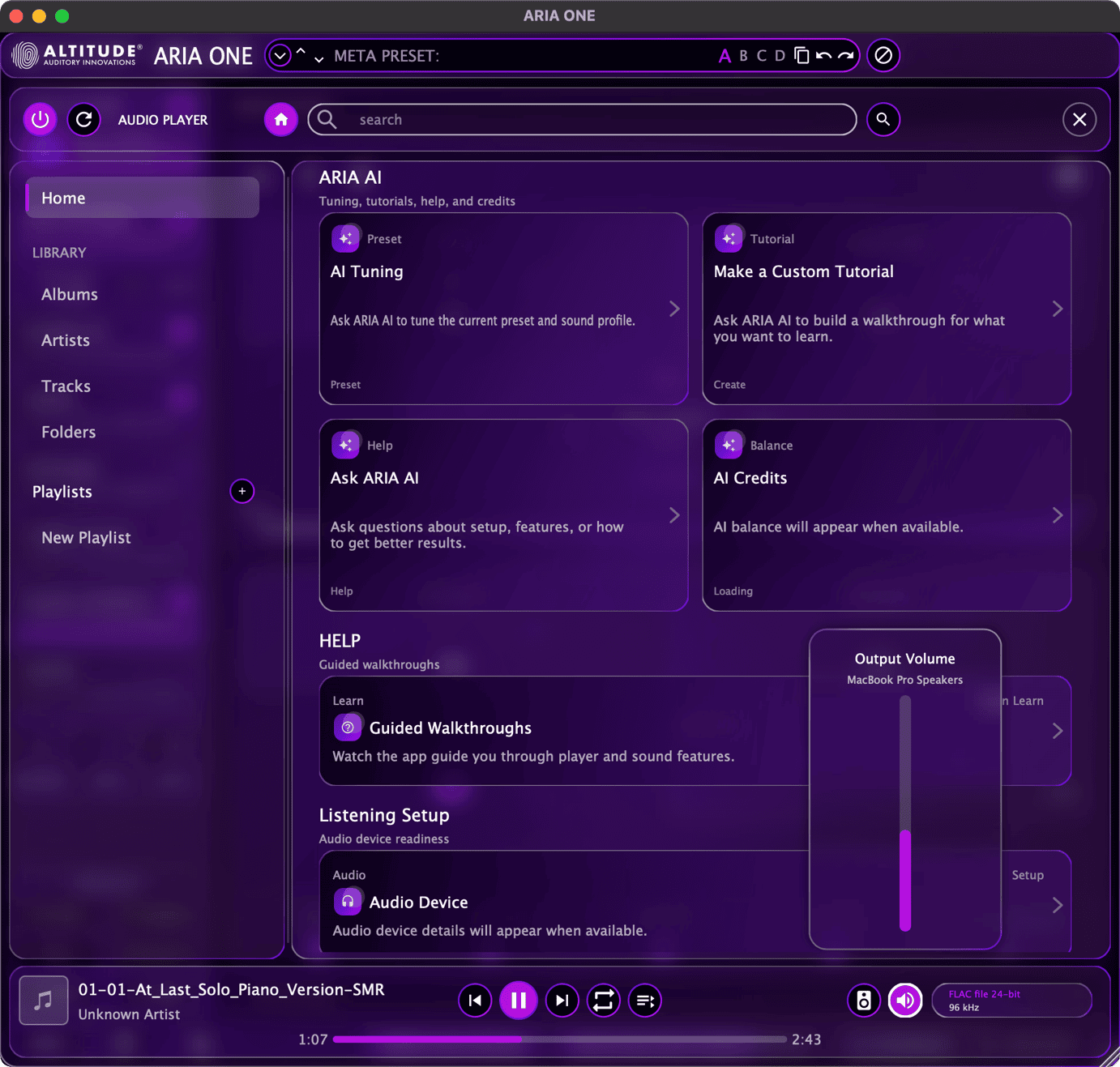Go to the home screen icon
The height and width of the screenshot is (1067, 1120).
point(280,120)
